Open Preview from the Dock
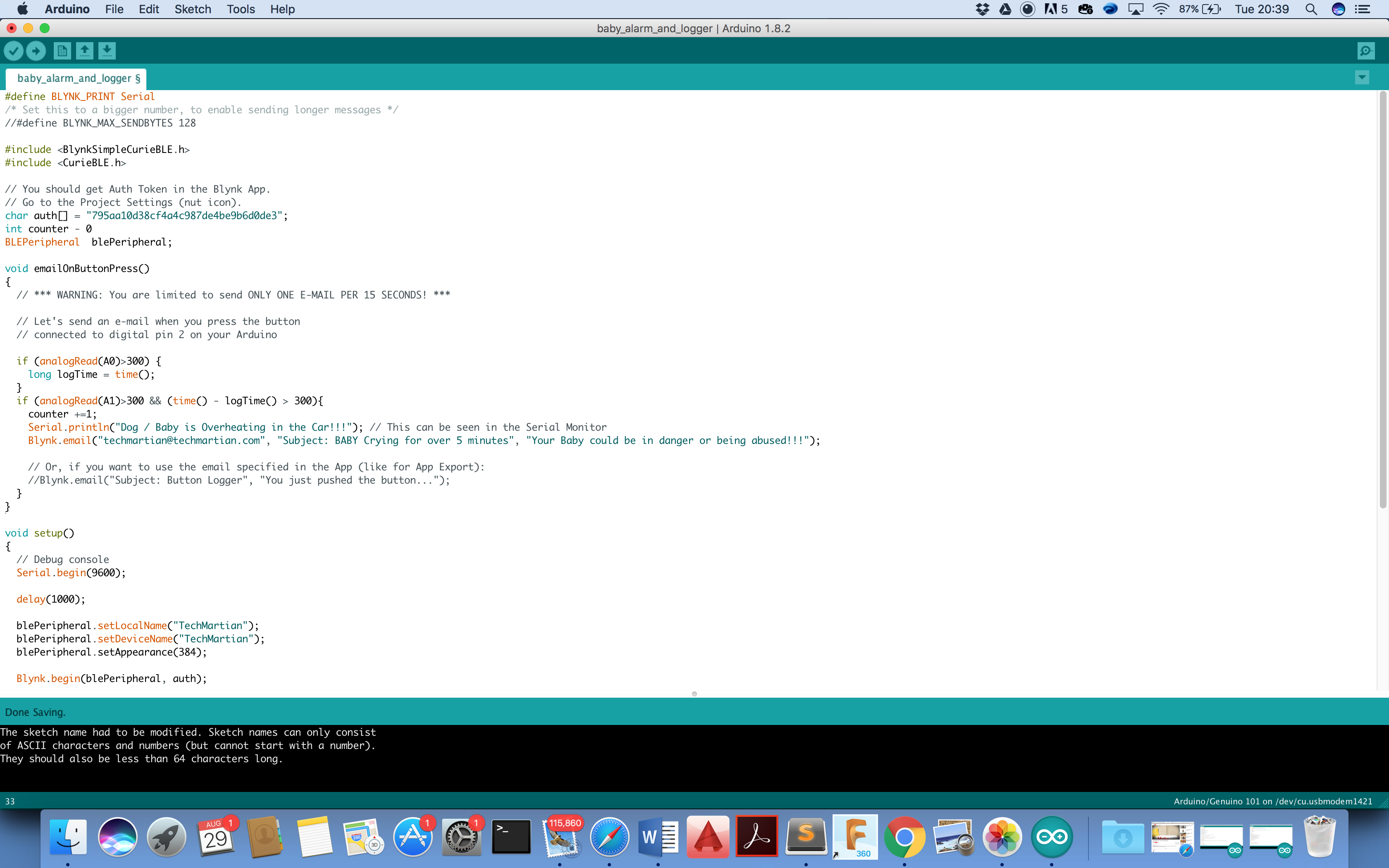 click(954, 837)
